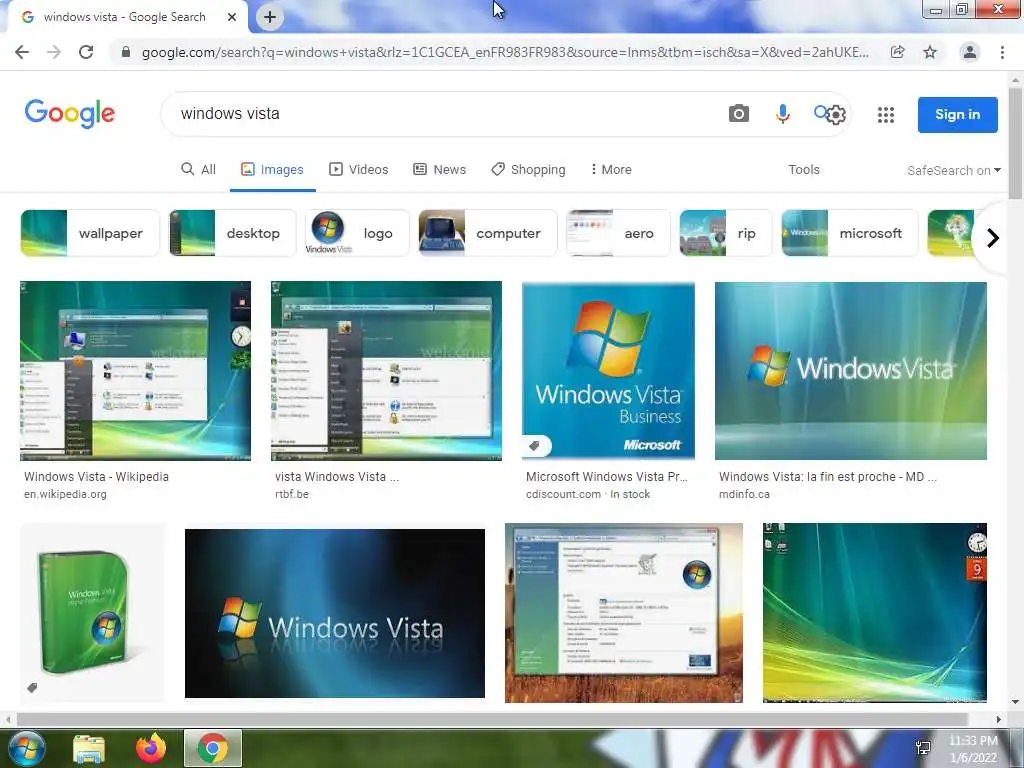The height and width of the screenshot is (768, 1024).
Task: Open the News tab
Action: [440, 170]
